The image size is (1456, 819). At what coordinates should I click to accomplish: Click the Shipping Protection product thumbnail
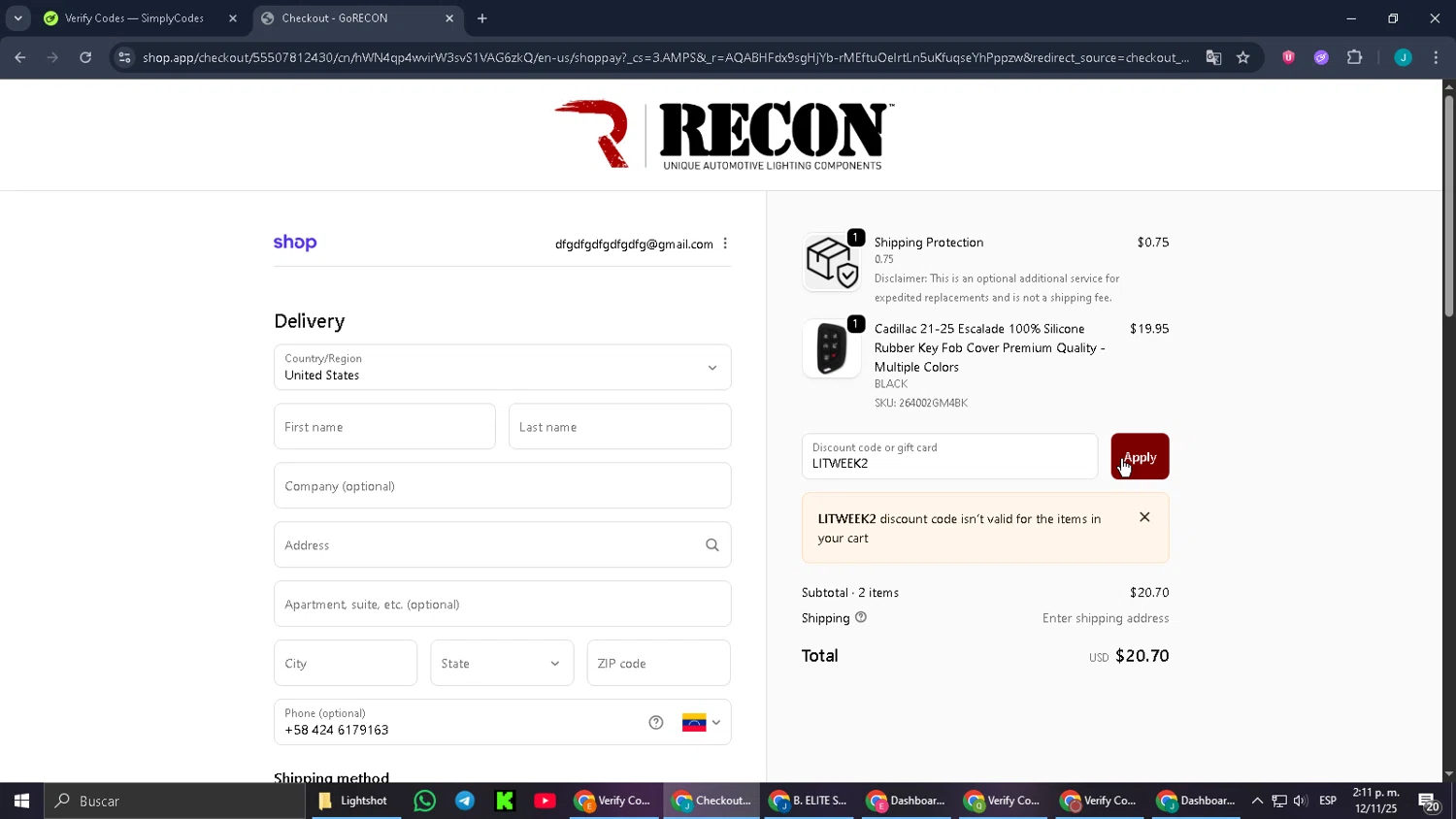coord(832,262)
